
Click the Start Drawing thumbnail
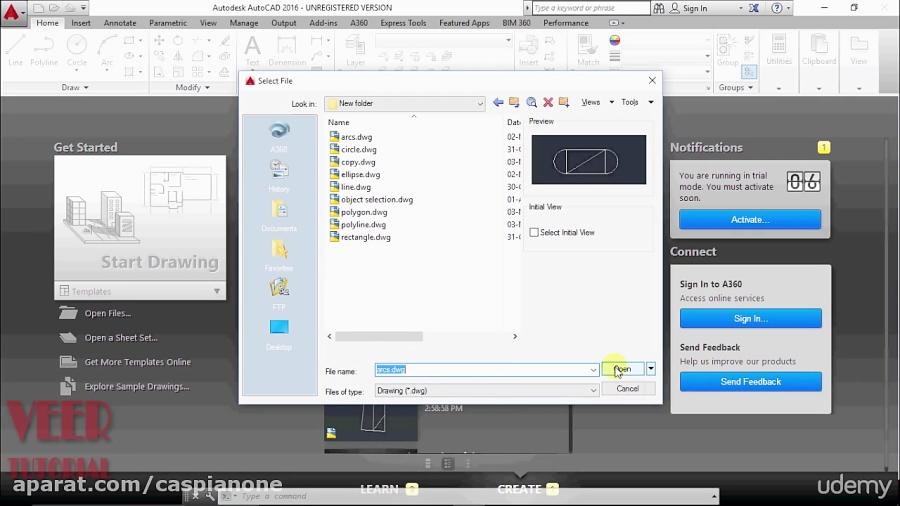pos(140,220)
